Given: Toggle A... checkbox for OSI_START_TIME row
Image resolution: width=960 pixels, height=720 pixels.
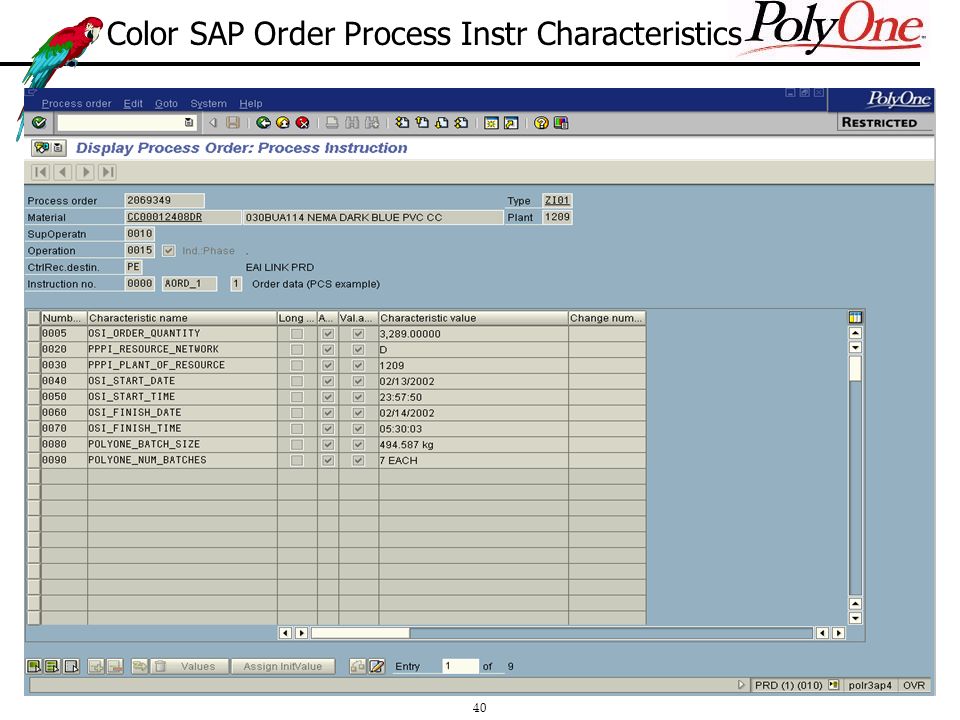Looking at the screenshot, I should [x=328, y=397].
